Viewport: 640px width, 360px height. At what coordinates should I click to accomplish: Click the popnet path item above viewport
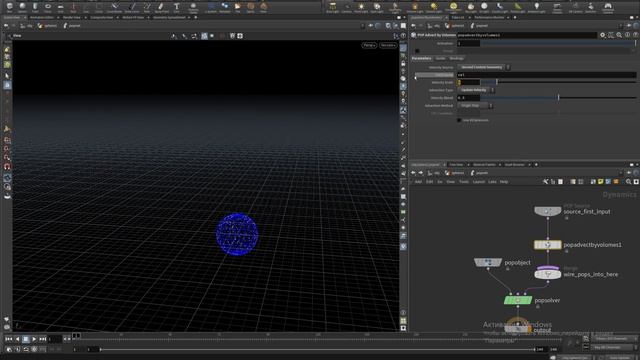[x=72, y=26]
